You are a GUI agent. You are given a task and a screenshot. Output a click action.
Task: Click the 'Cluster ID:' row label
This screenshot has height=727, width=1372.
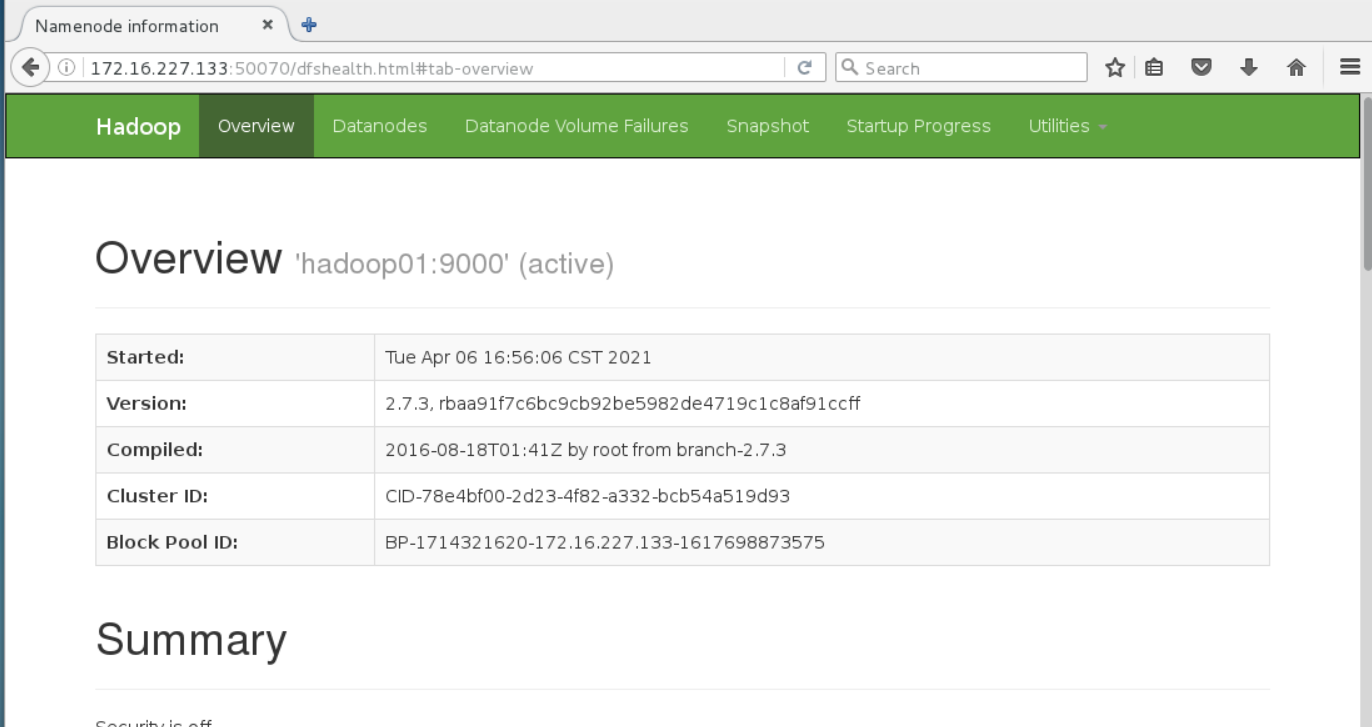point(157,496)
